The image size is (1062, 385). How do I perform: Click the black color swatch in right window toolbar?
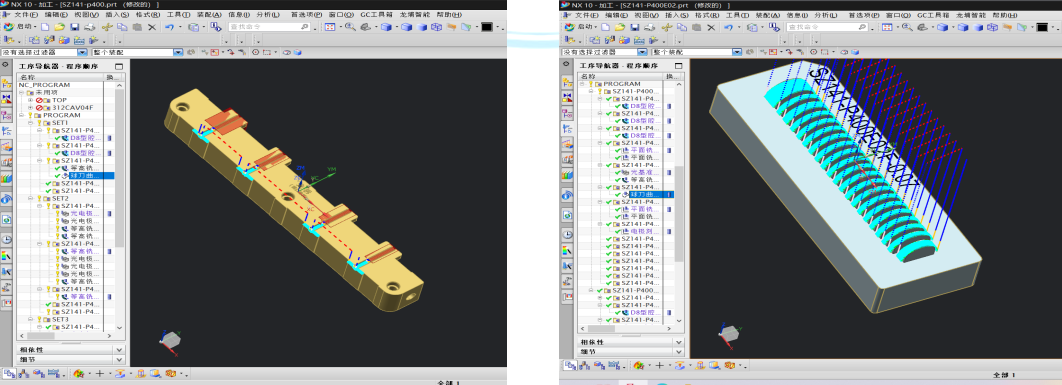pos(1042,27)
